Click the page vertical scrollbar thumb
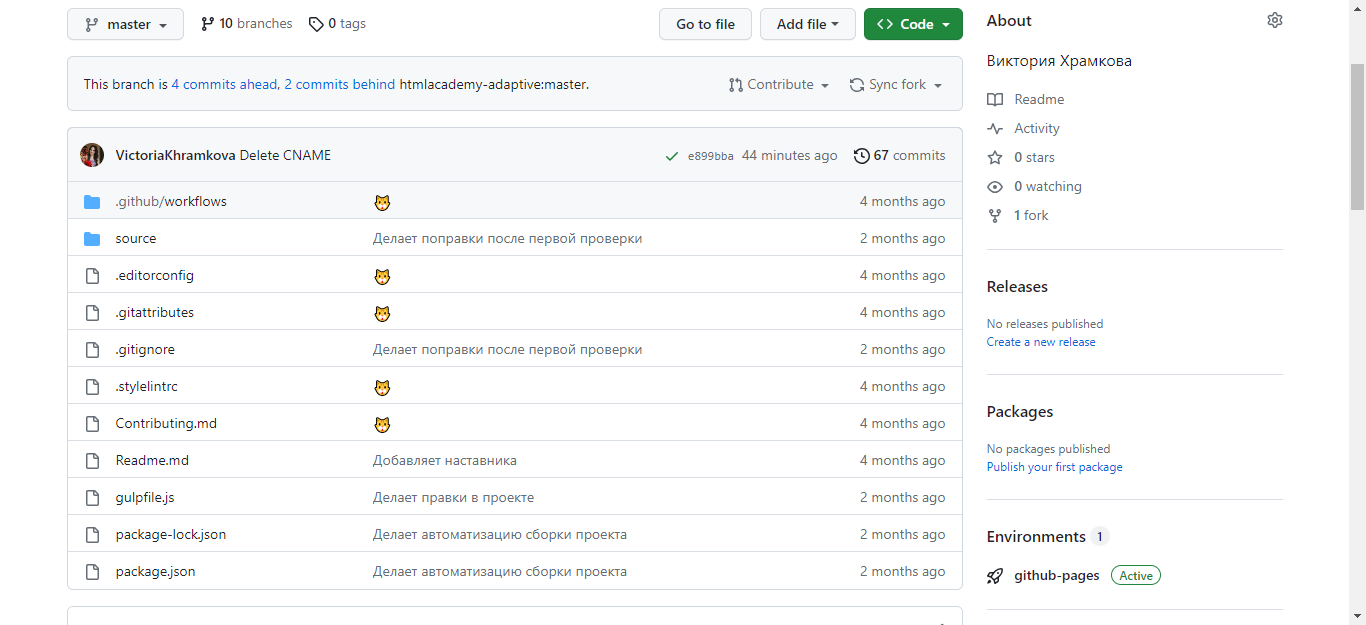1366x625 pixels. tap(1357, 136)
